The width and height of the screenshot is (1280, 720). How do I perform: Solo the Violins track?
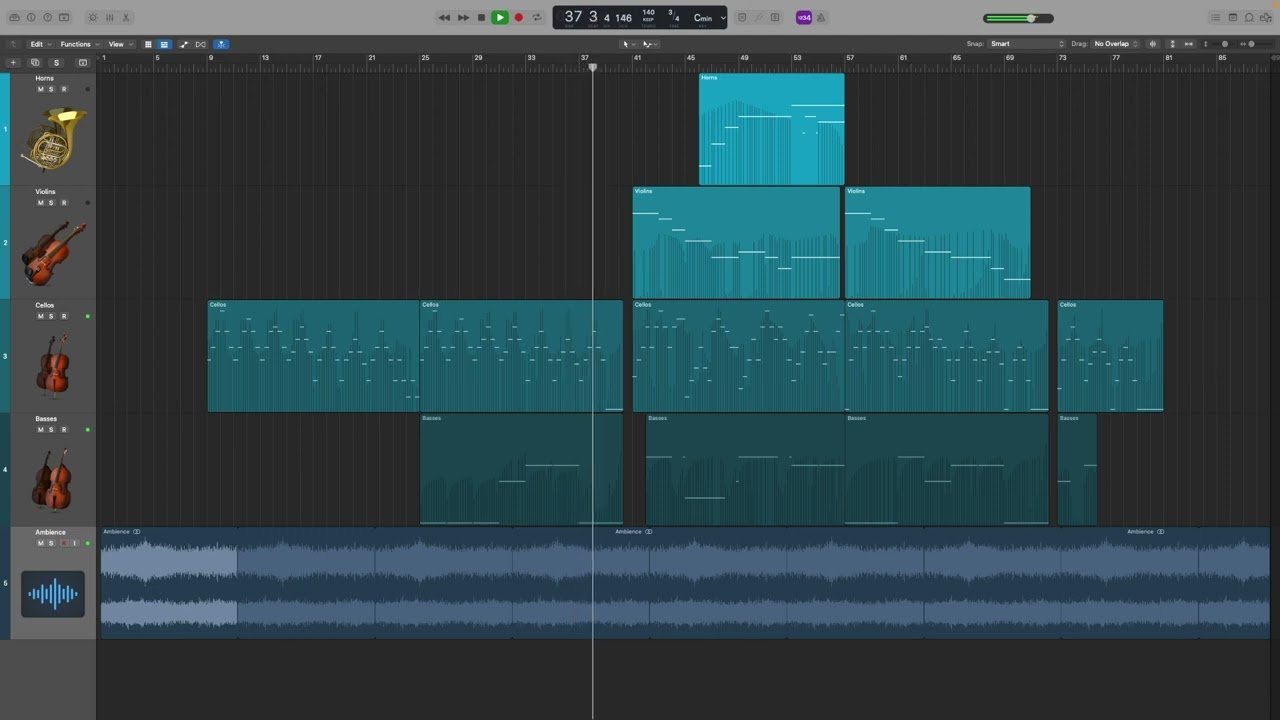[x=52, y=203]
